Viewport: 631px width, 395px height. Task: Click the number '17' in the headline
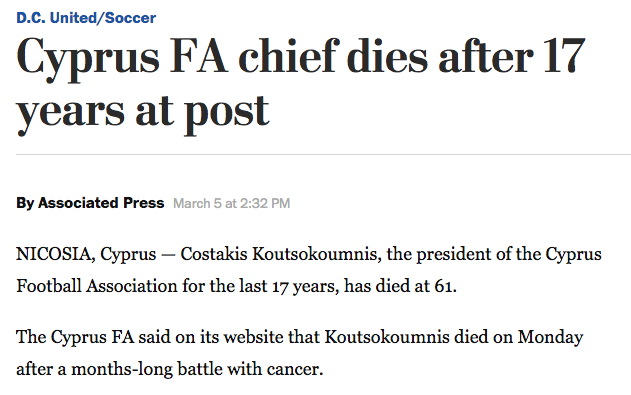564,56
